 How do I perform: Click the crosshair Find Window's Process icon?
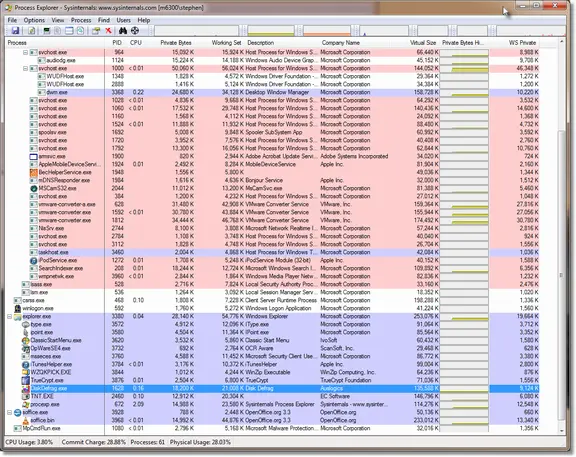coord(135,31)
